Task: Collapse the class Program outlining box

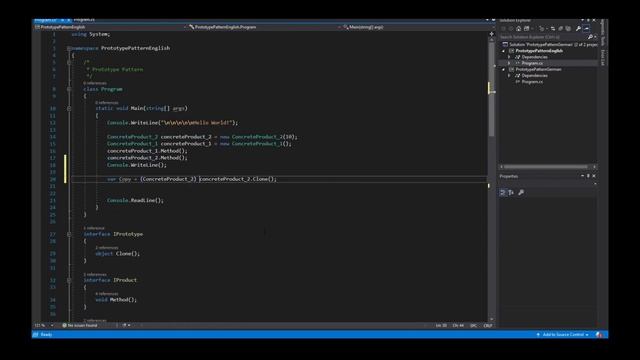Action: point(69,89)
